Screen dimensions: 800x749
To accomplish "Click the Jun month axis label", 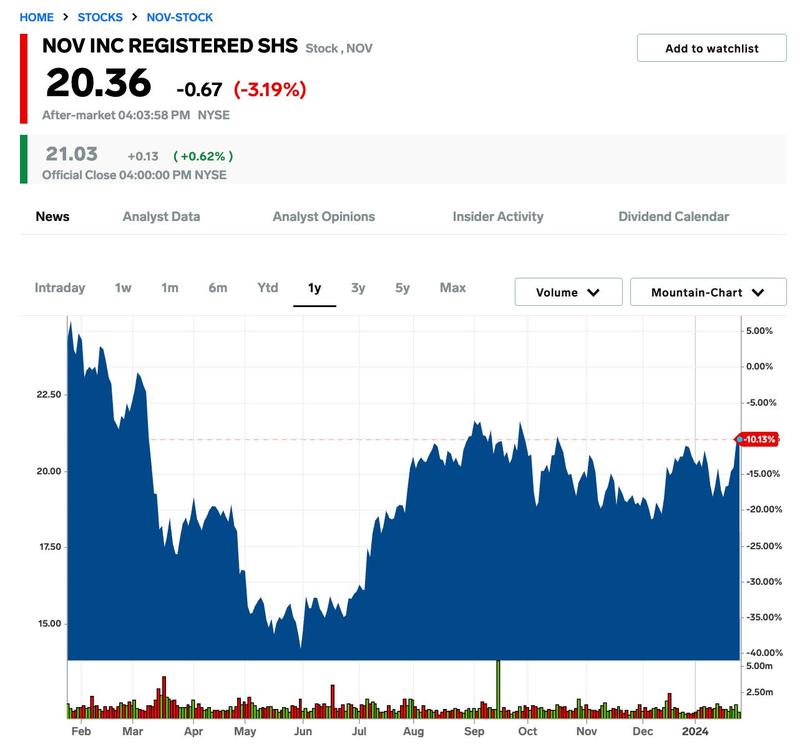I will click(x=303, y=731).
